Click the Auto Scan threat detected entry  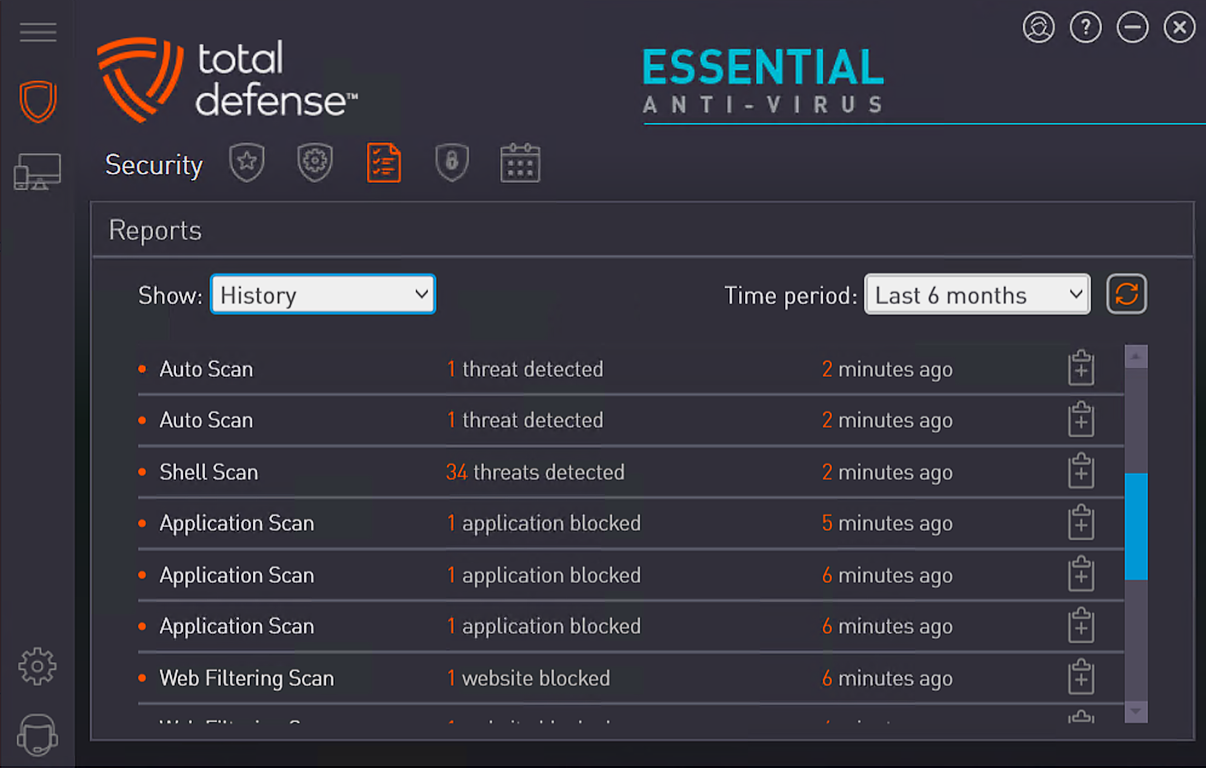coord(525,369)
